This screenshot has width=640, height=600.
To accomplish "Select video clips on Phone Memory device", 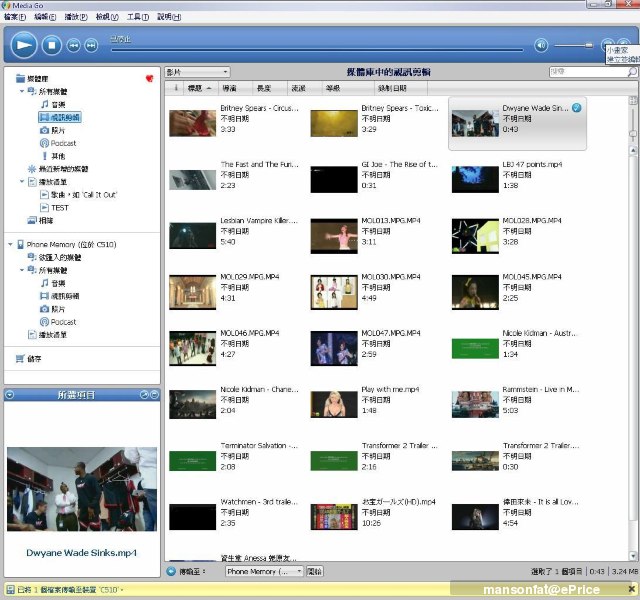I will (x=60, y=296).
